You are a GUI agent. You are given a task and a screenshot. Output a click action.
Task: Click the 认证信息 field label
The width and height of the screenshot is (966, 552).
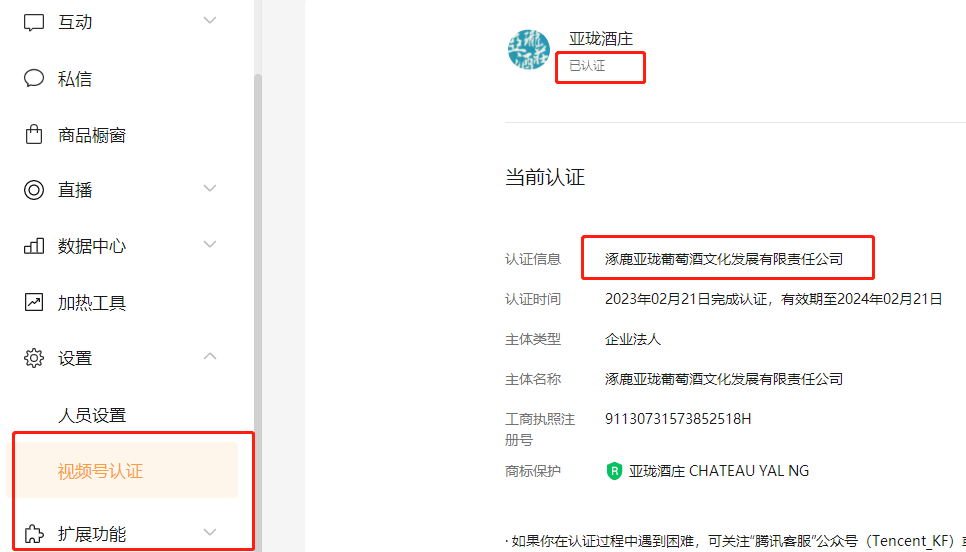tap(533, 259)
